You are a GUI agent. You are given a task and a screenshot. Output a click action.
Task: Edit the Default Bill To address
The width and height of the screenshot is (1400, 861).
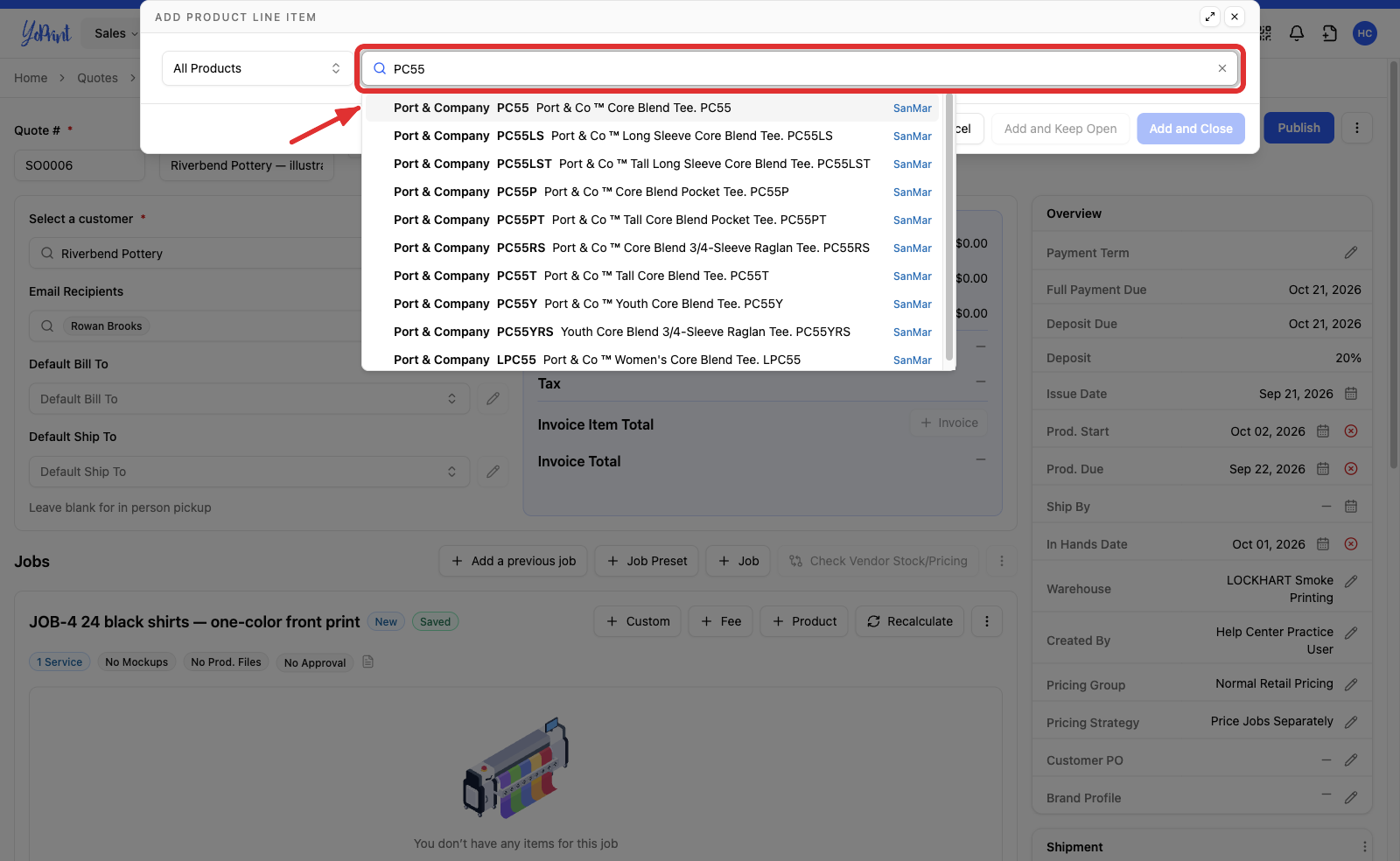click(x=493, y=399)
